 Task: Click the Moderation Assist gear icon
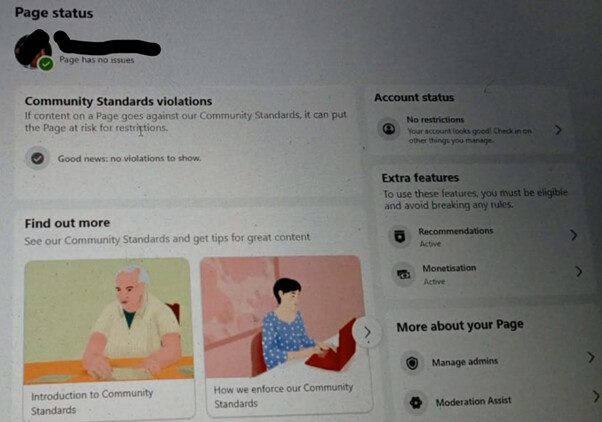pyautogui.click(x=416, y=402)
